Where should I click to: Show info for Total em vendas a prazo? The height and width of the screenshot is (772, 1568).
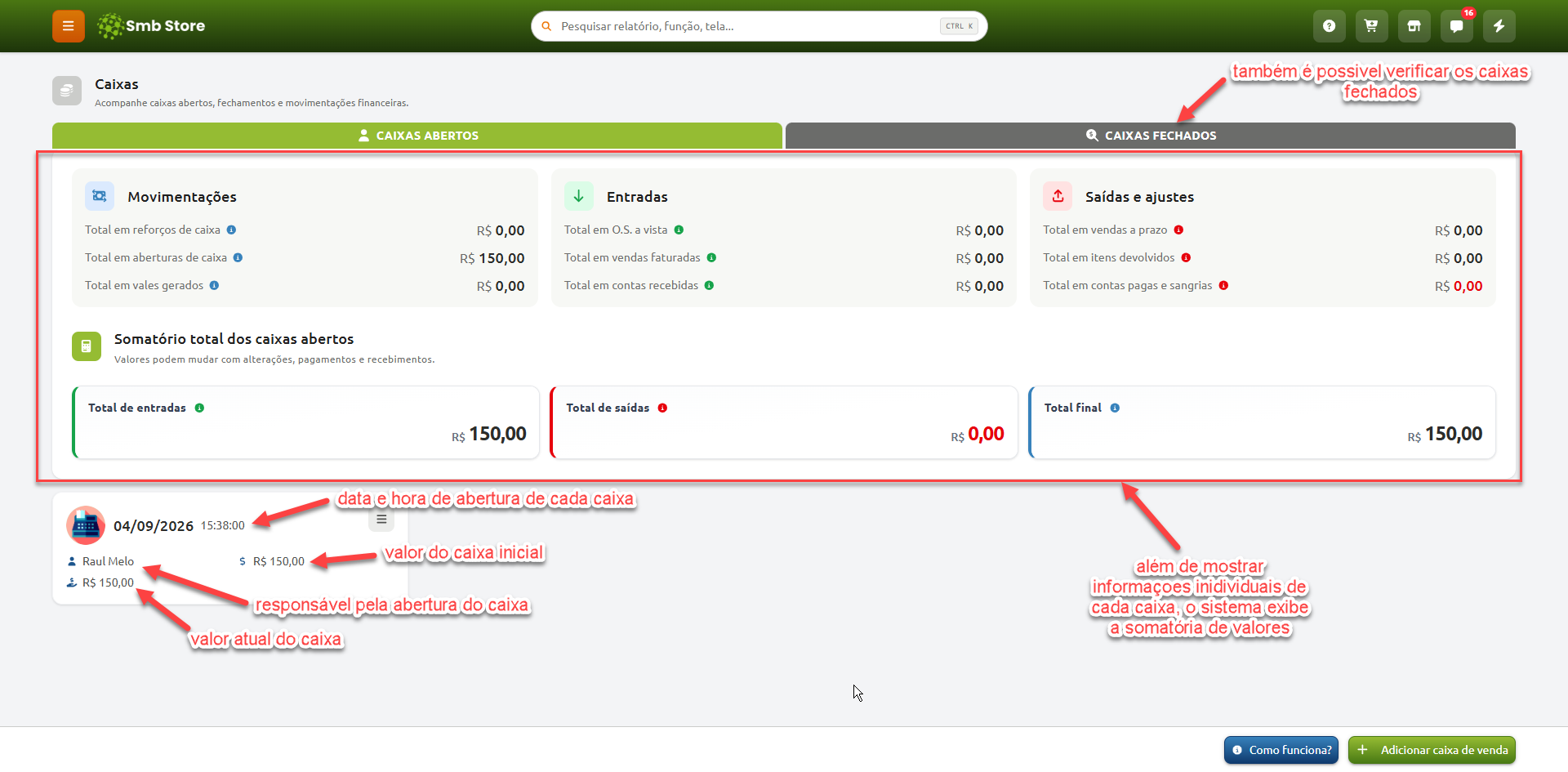pos(1178,230)
